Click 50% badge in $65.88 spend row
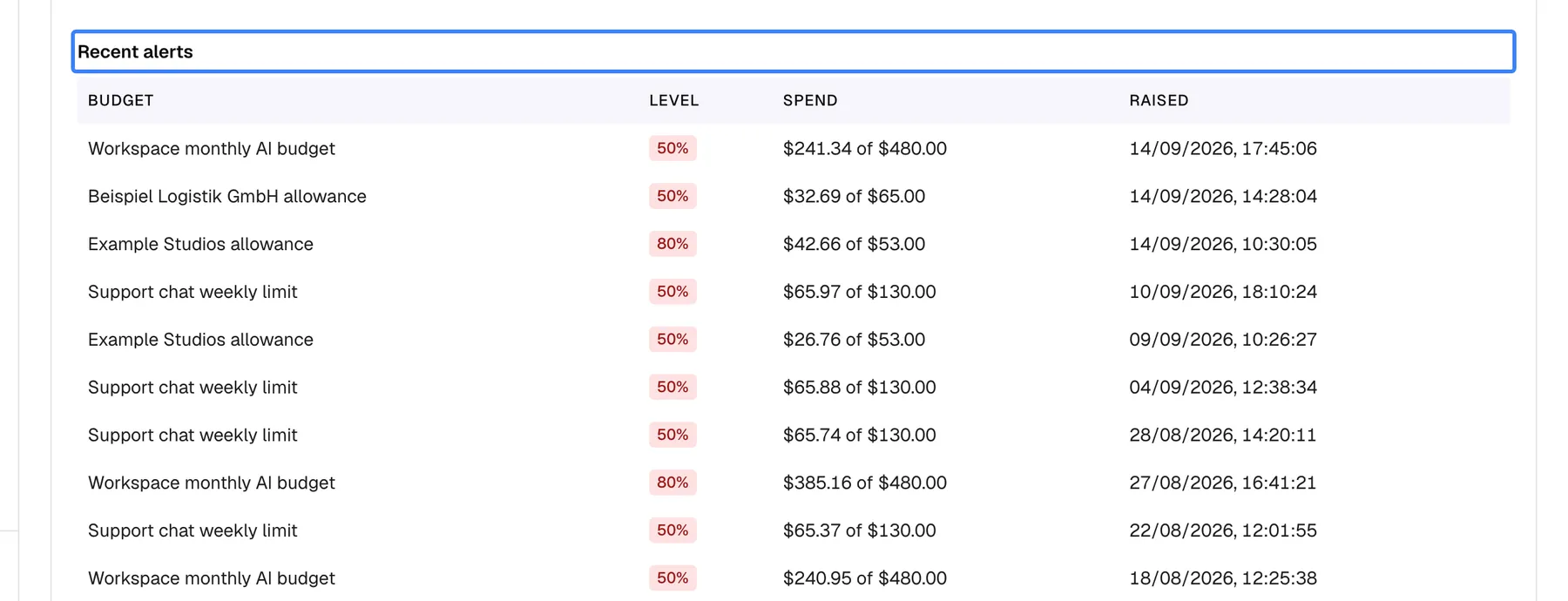This screenshot has width=1568, height=601. click(x=672, y=387)
